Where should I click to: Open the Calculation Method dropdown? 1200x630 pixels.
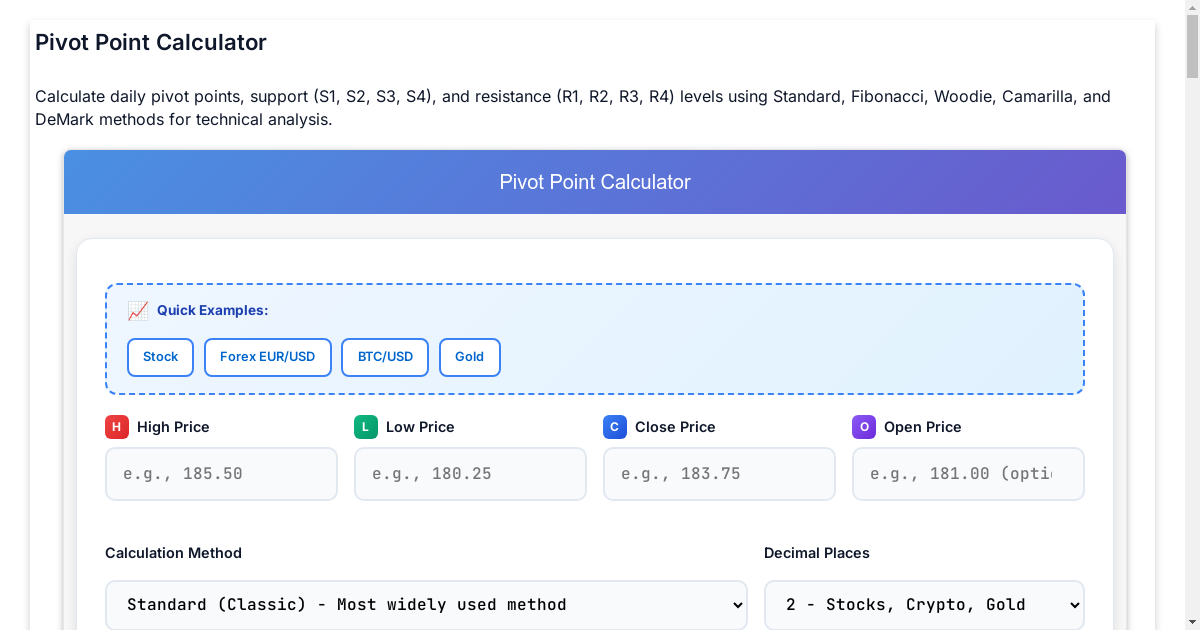[x=426, y=604]
